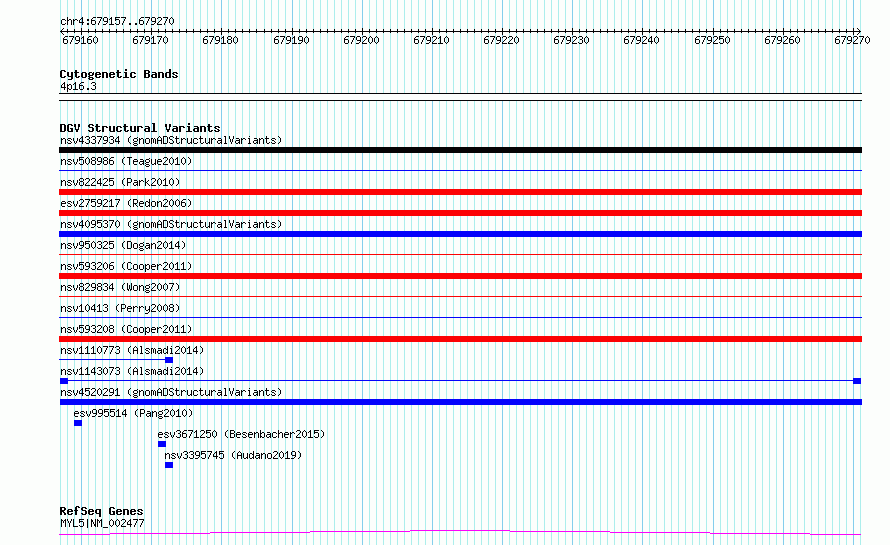Click the nsv822425 (Park2010) label
The height and width of the screenshot is (545, 890).
(120, 182)
